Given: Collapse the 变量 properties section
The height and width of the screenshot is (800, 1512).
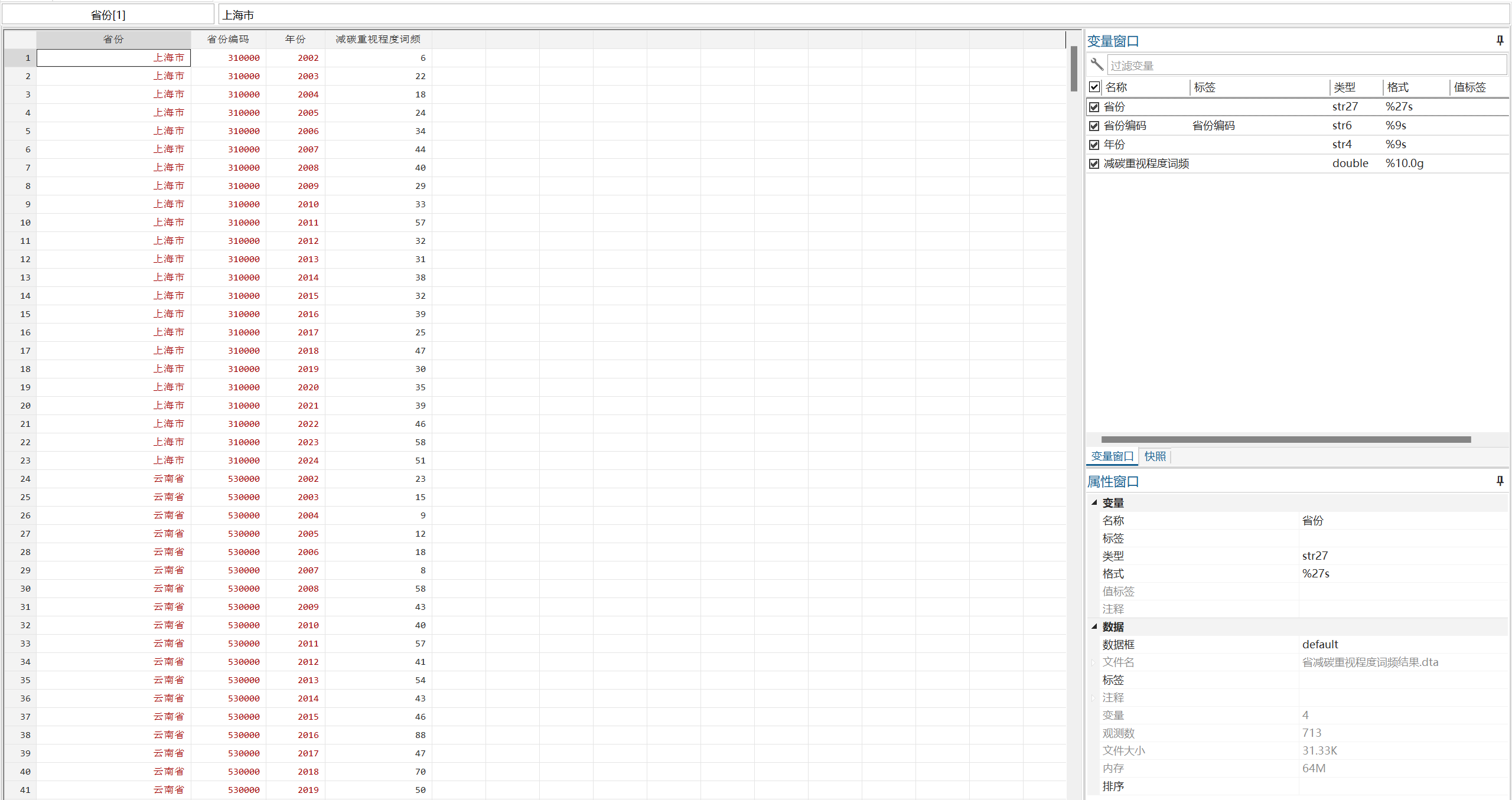Looking at the screenshot, I should pyautogui.click(x=1094, y=502).
